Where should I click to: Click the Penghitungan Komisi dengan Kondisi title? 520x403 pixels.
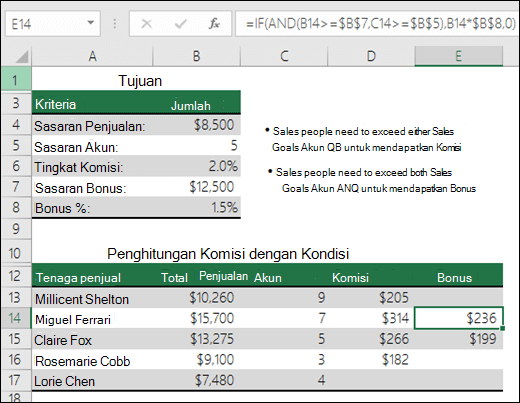(228, 254)
